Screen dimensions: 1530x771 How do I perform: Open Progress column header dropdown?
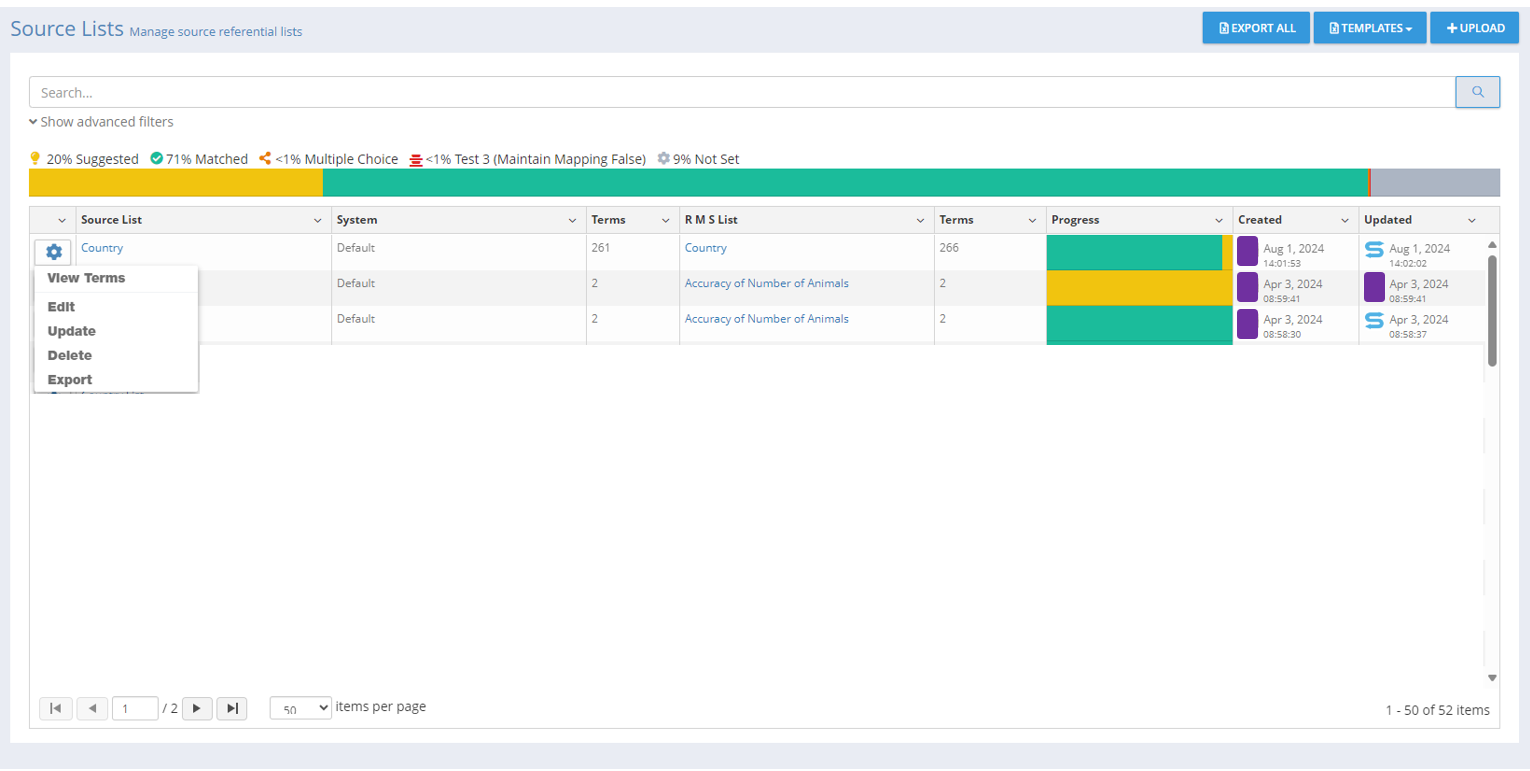click(1218, 220)
